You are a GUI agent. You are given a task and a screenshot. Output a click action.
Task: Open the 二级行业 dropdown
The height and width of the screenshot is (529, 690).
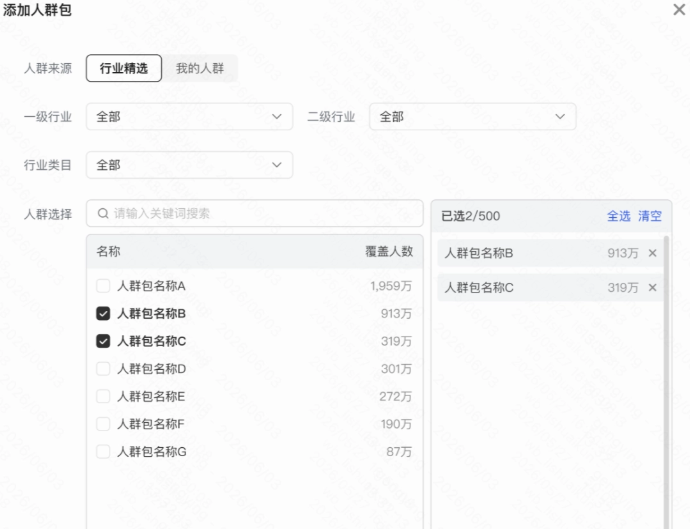[x=473, y=117]
